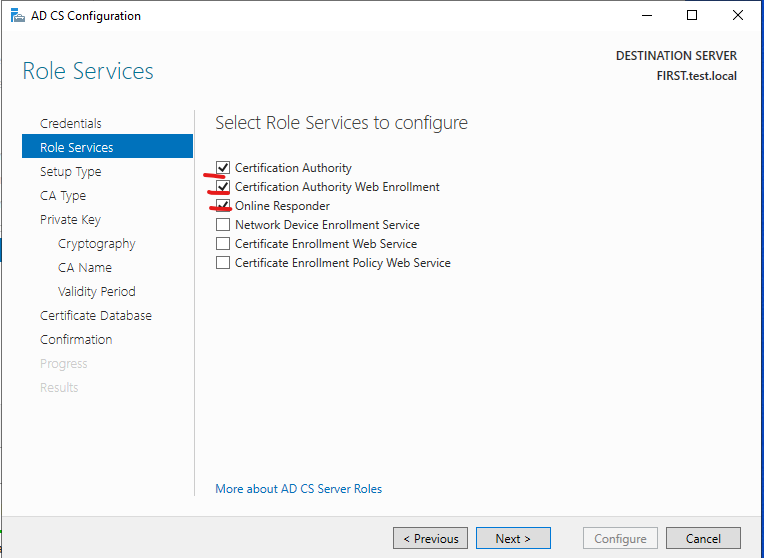Maximize the AD CS Configuration window
Viewport: 764px width, 558px height.
(692, 16)
